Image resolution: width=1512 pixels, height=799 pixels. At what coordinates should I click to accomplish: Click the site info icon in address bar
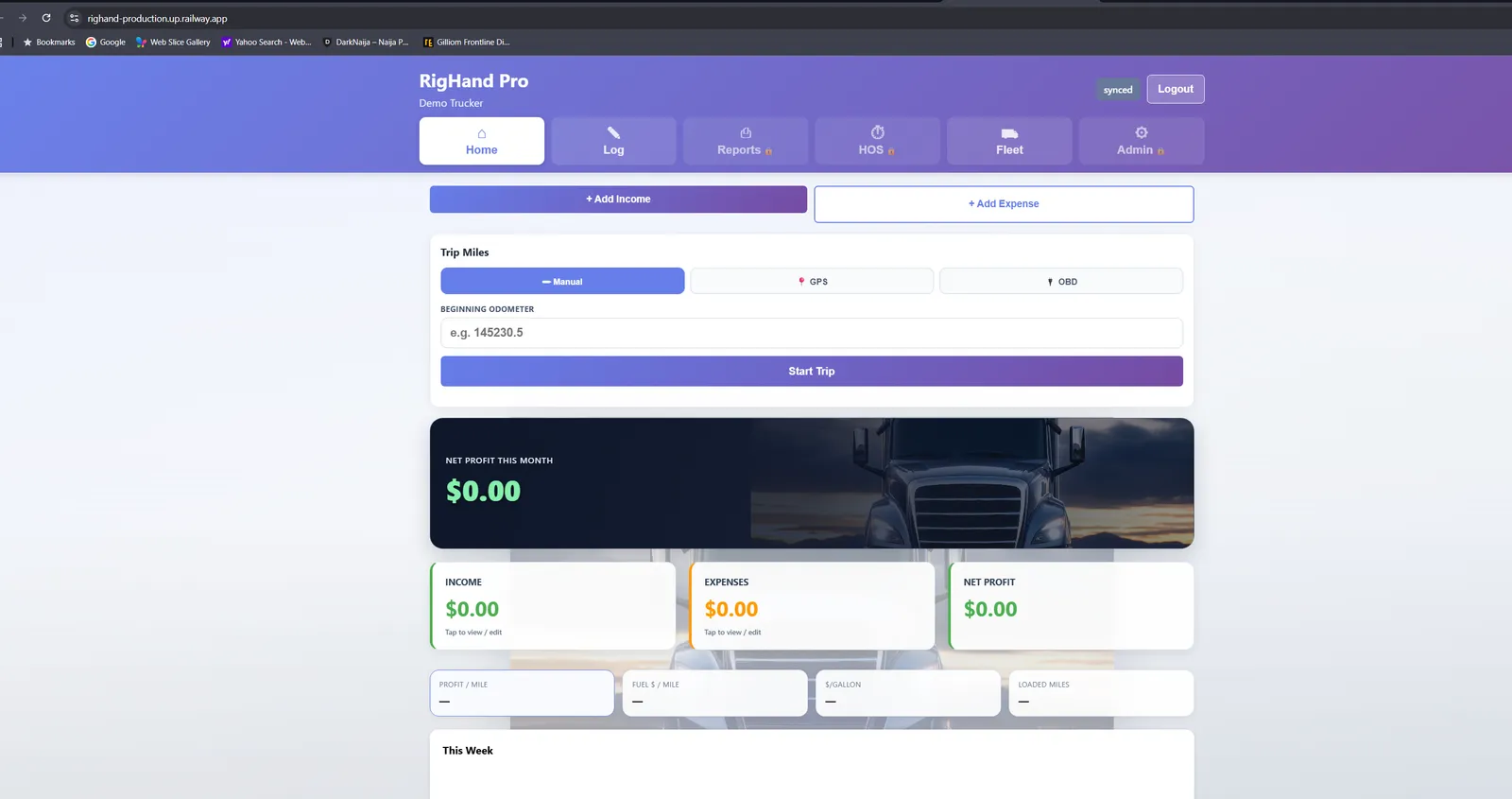[x=75, y=18]
